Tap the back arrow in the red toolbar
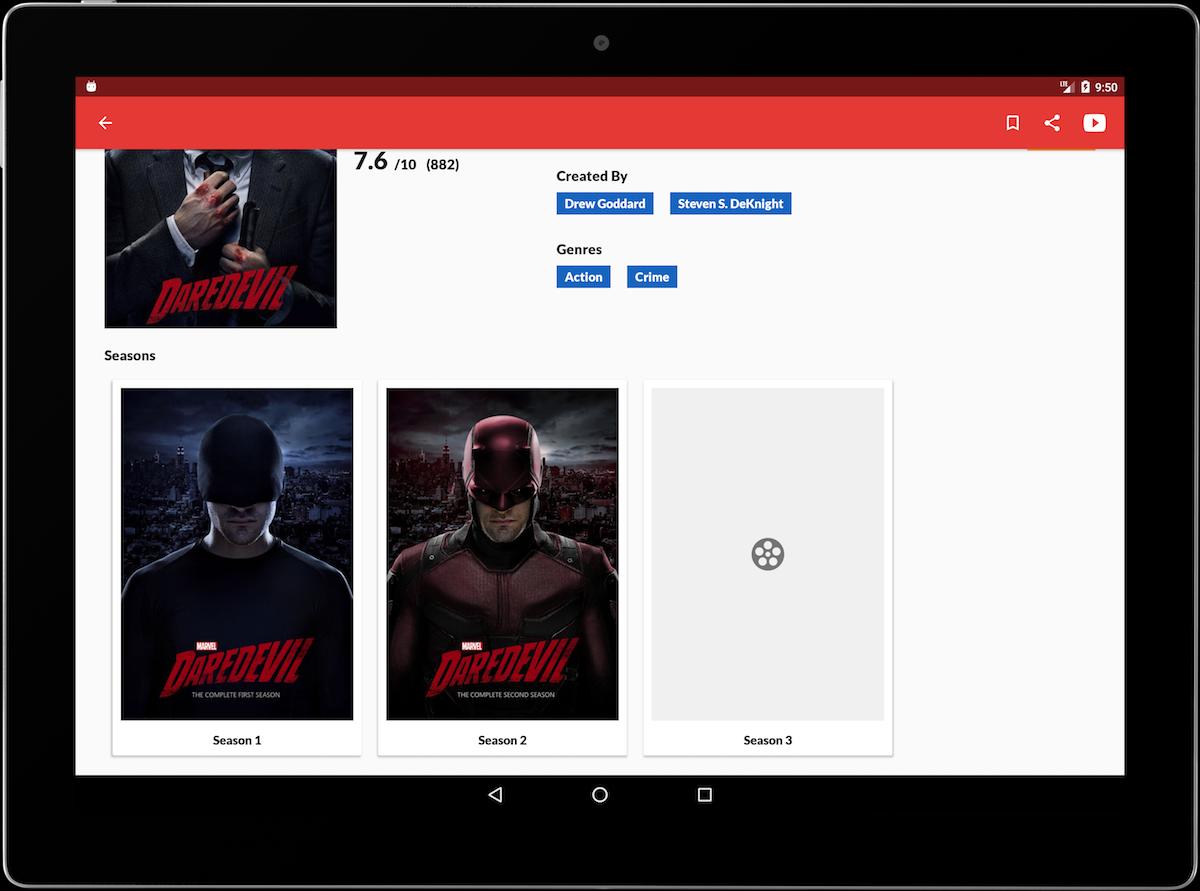The image size is (1200, 891). (x=105, y=123)
